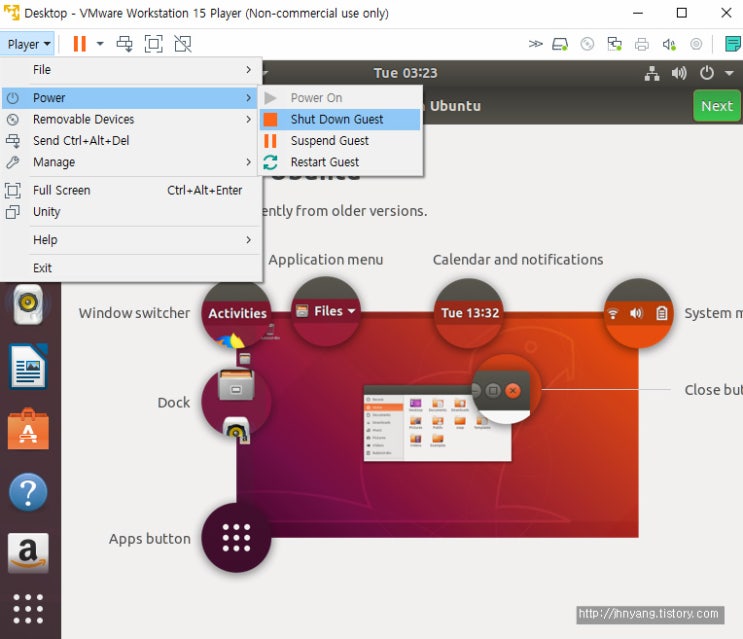Open the green message log note icon

(x=733, y=44)
